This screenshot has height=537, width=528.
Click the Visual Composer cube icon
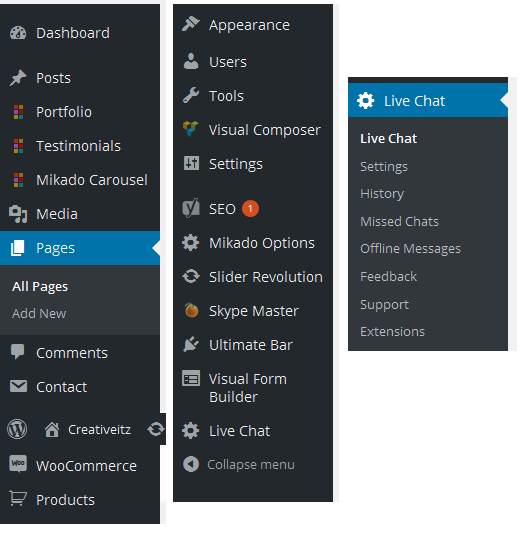191,129
